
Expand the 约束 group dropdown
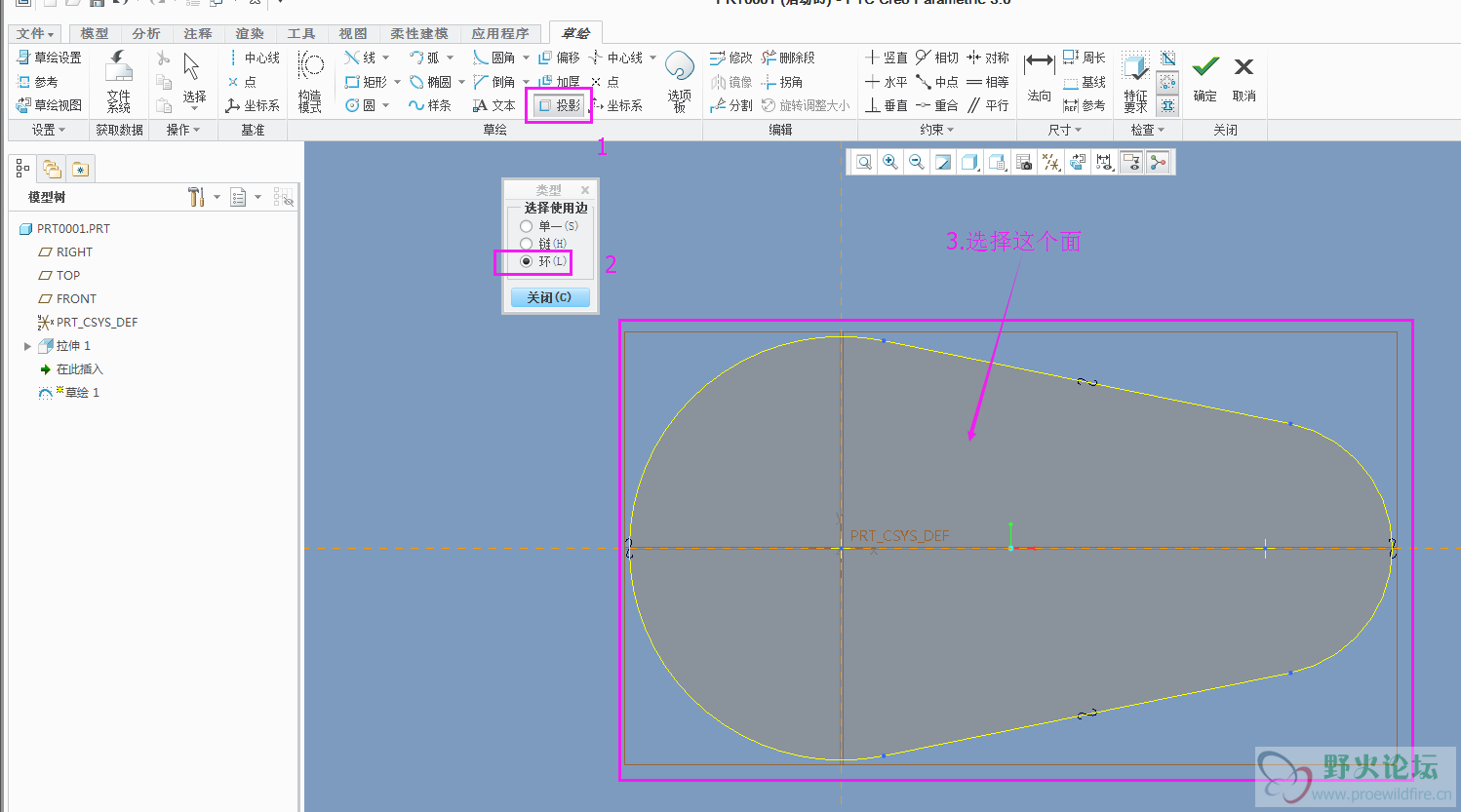[x=936, y=130]
